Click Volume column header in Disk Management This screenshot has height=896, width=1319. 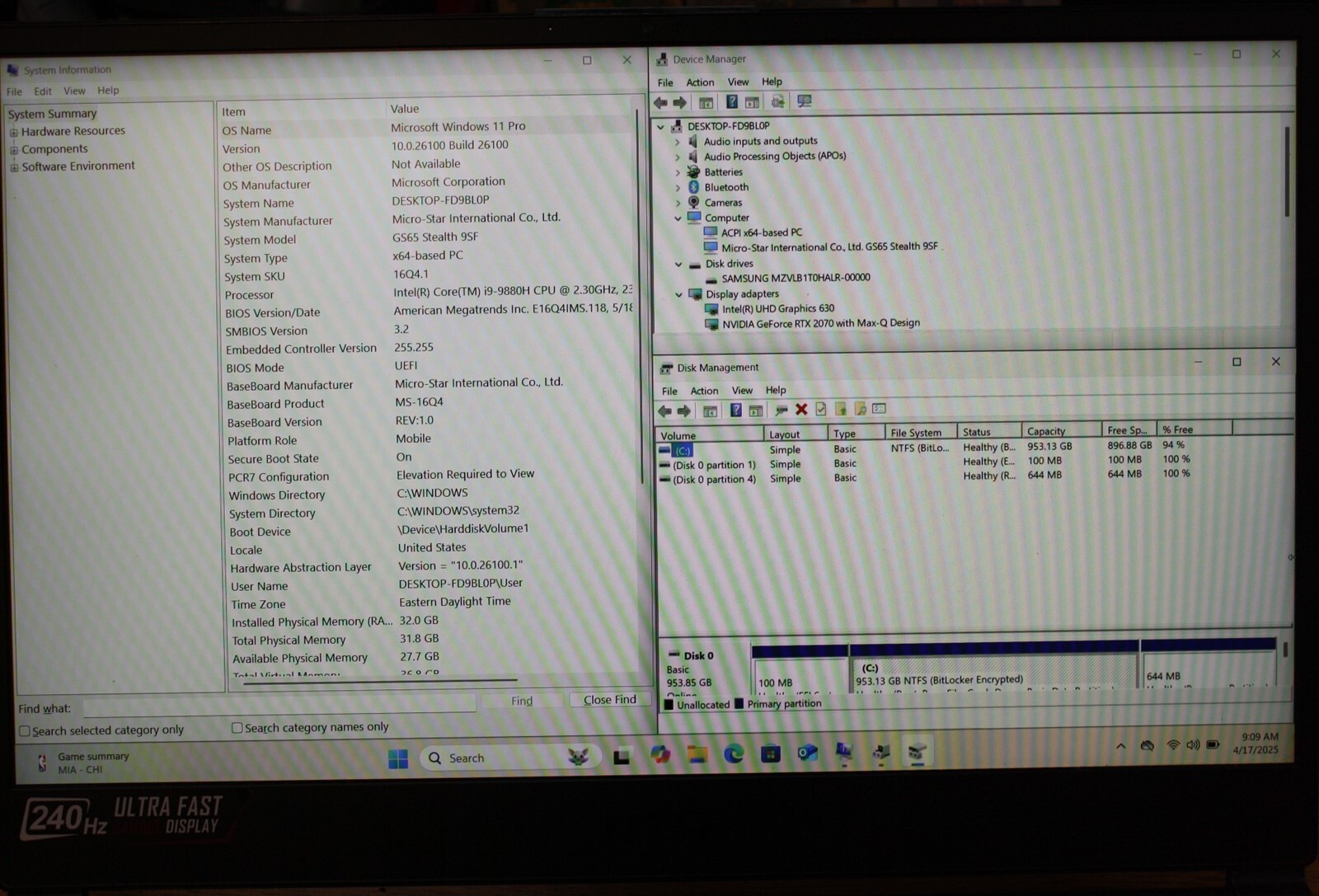point(709,435)
